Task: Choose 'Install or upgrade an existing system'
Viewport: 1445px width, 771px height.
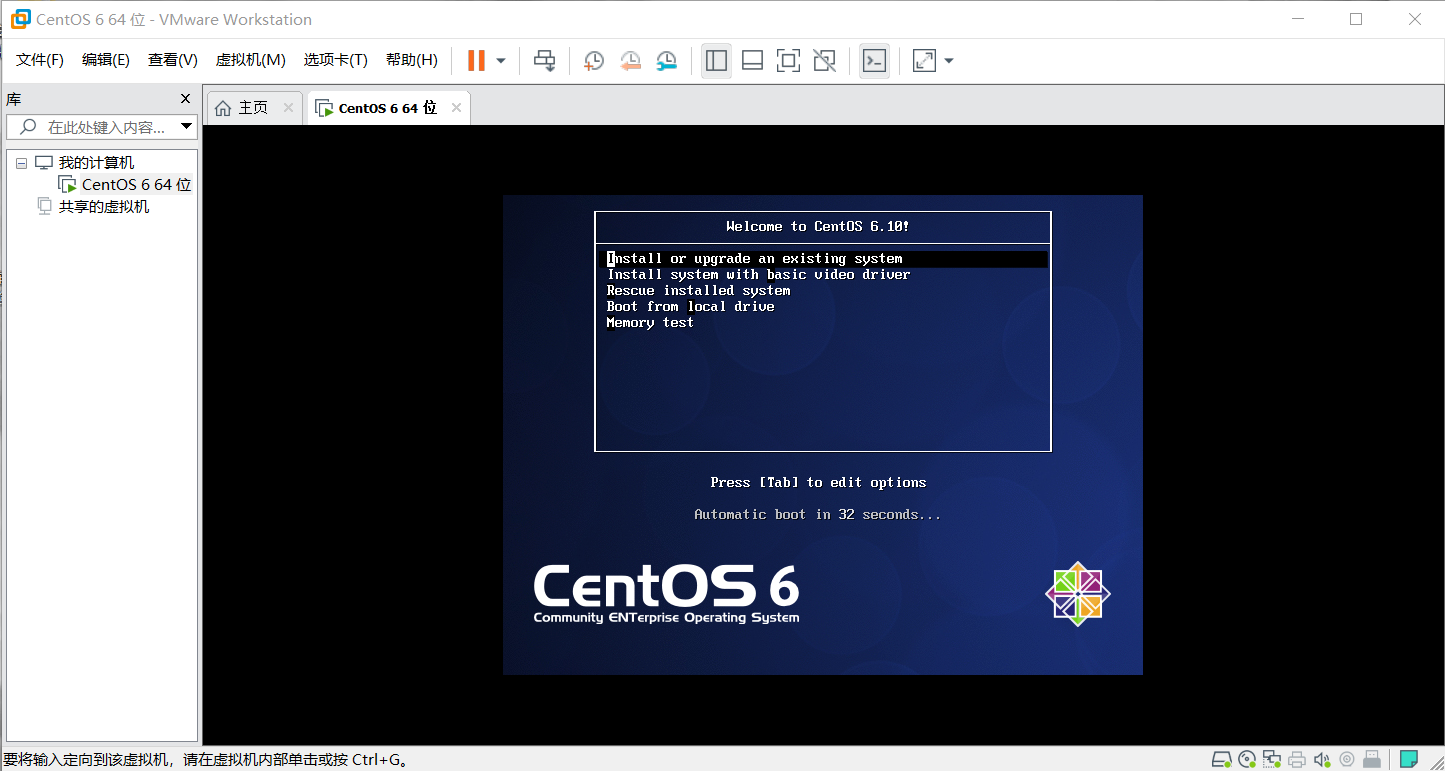Action: coord(755,259)
